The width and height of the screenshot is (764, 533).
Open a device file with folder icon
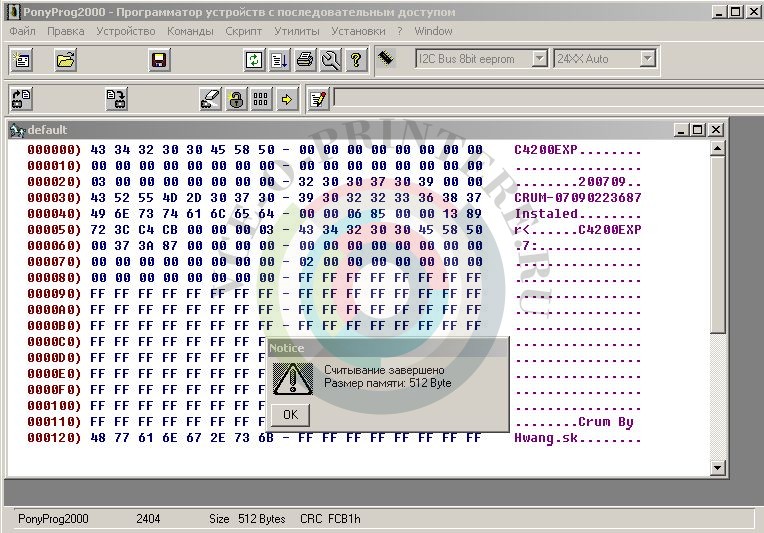tap(65, 60)
